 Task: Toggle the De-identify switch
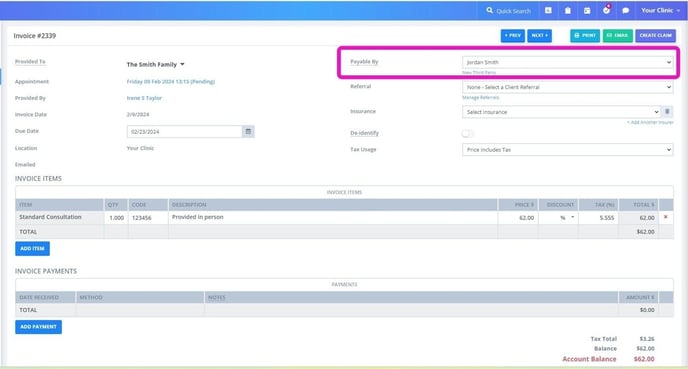467,133
